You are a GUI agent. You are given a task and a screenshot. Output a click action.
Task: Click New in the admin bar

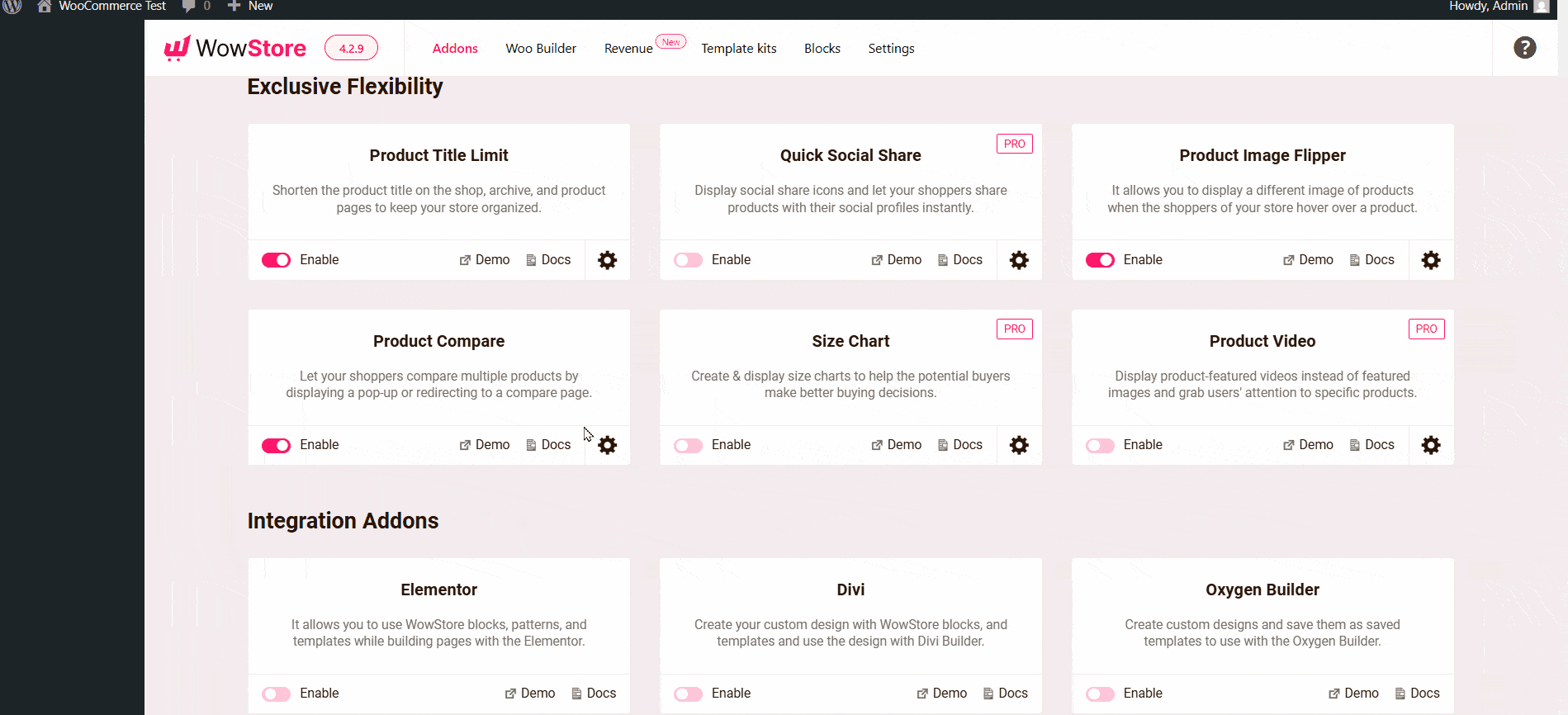pos(250,6)
